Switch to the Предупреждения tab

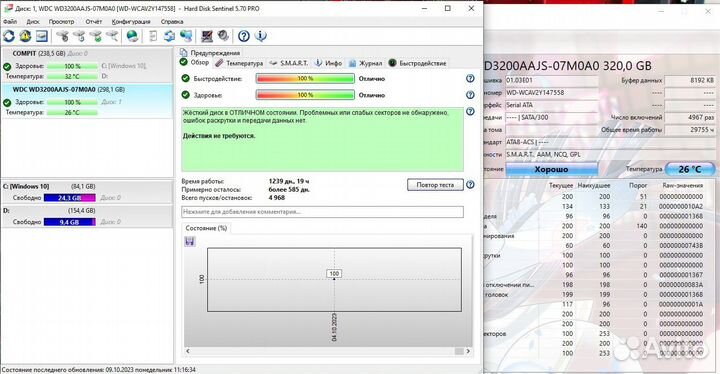(x=210, y=53)
